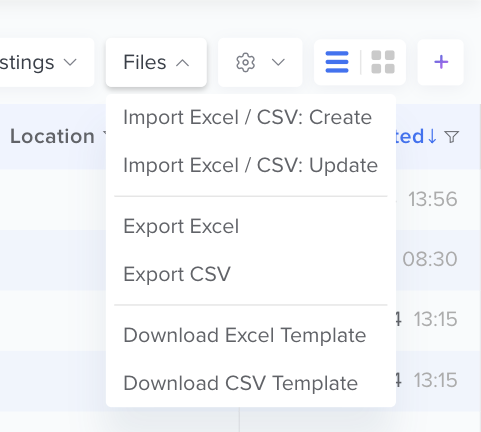
Task: Click the gear settings icon
Action: pyautogui.click(x=246, y=62)
